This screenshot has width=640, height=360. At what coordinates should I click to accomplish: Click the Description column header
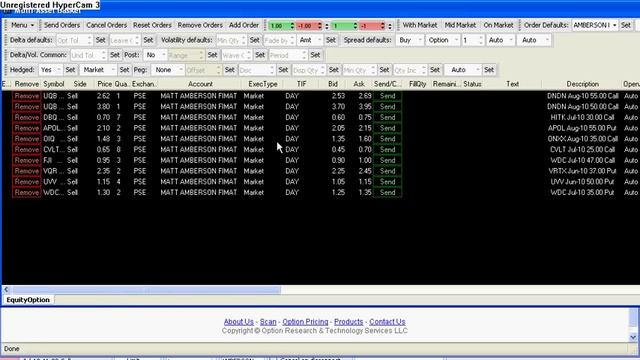[x=582, y=84]
